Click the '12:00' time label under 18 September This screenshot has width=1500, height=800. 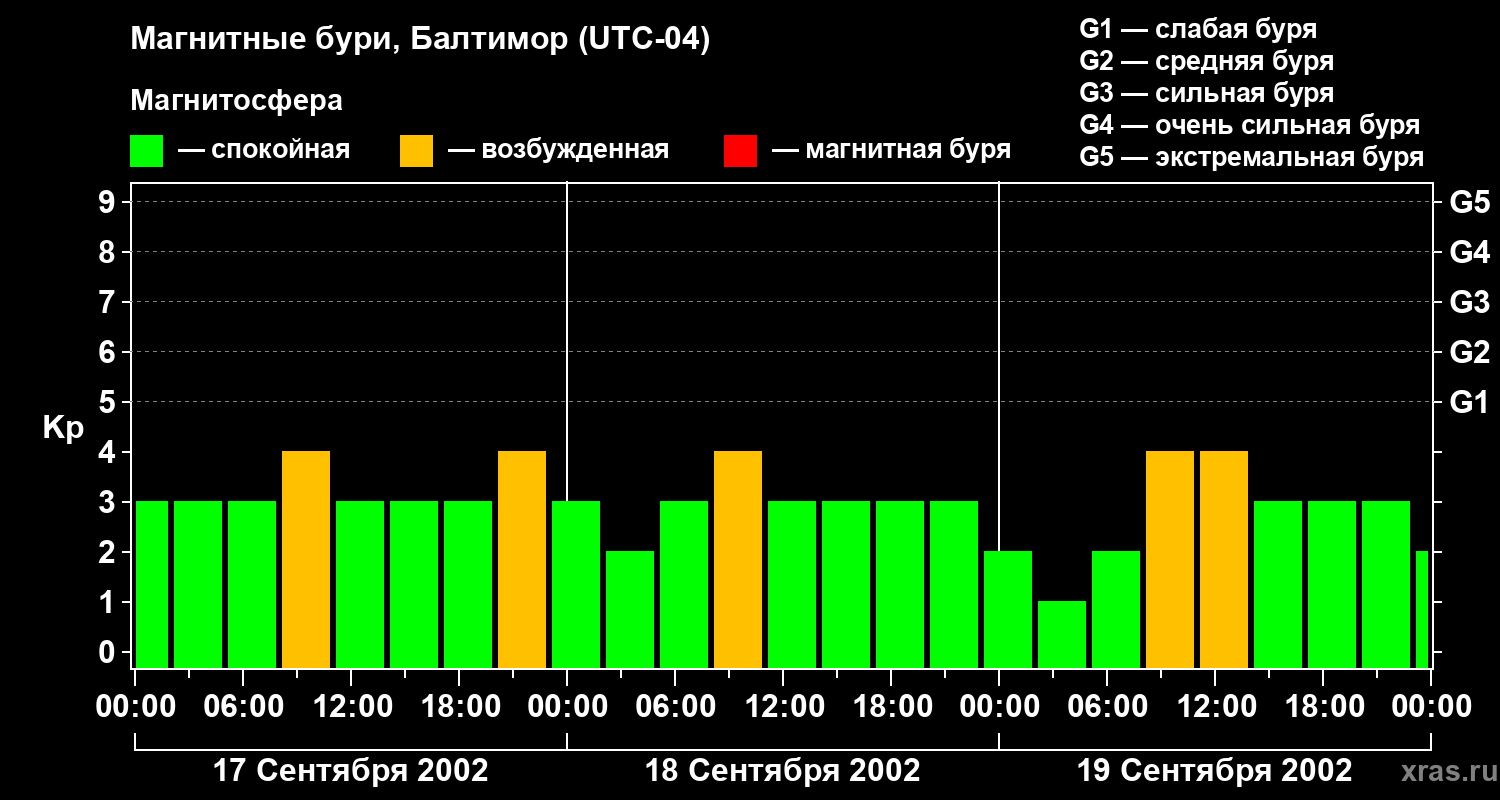[x=783, y=707]
